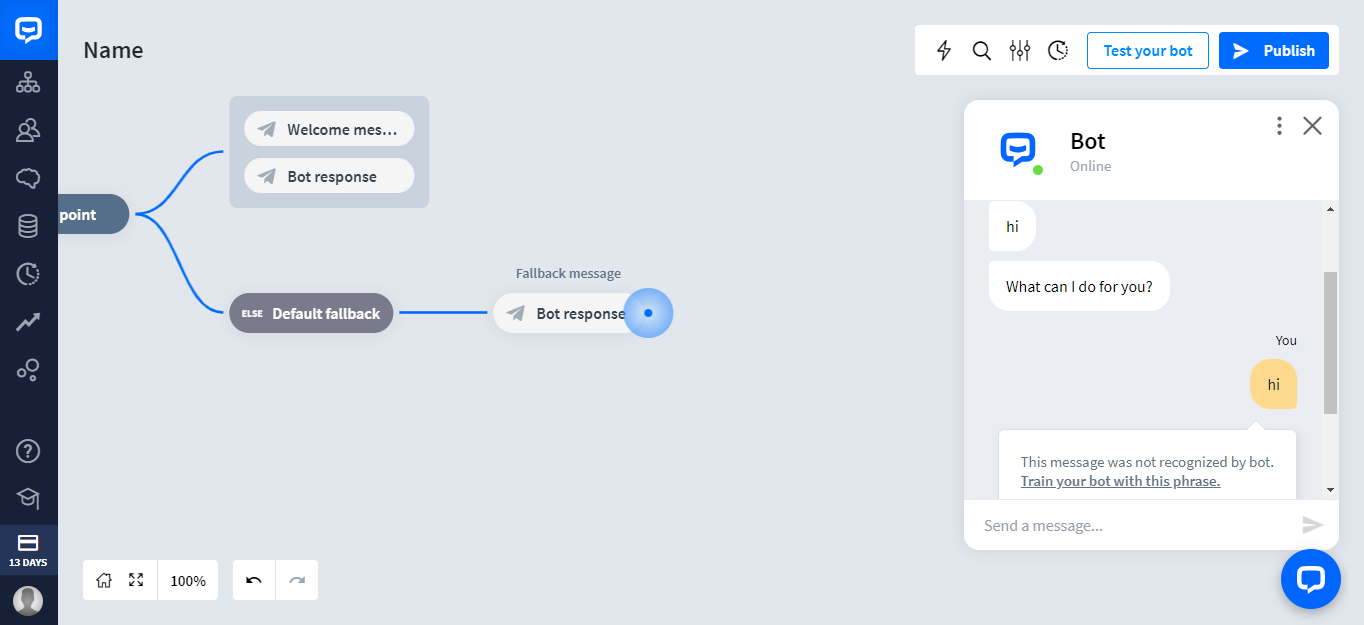Open the Team section from the sidebar

coord(28,130)
